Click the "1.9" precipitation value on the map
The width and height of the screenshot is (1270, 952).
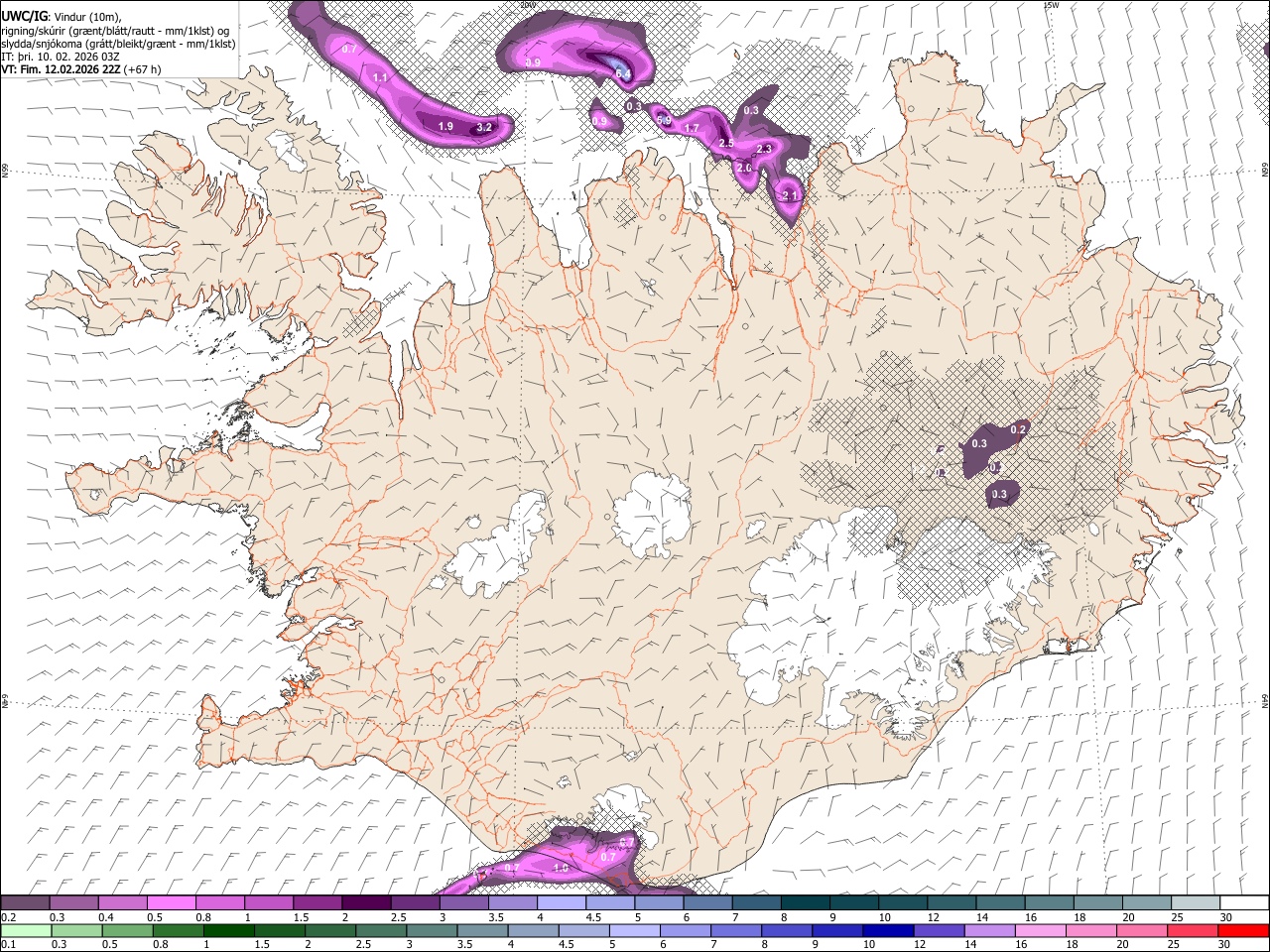[445, 126]
